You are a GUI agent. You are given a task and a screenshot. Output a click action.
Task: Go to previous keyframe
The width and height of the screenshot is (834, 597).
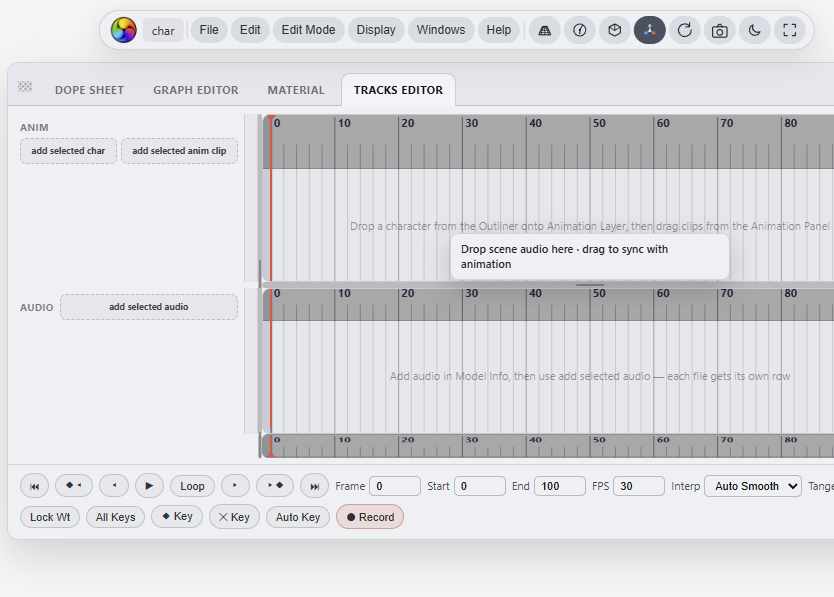74,485
